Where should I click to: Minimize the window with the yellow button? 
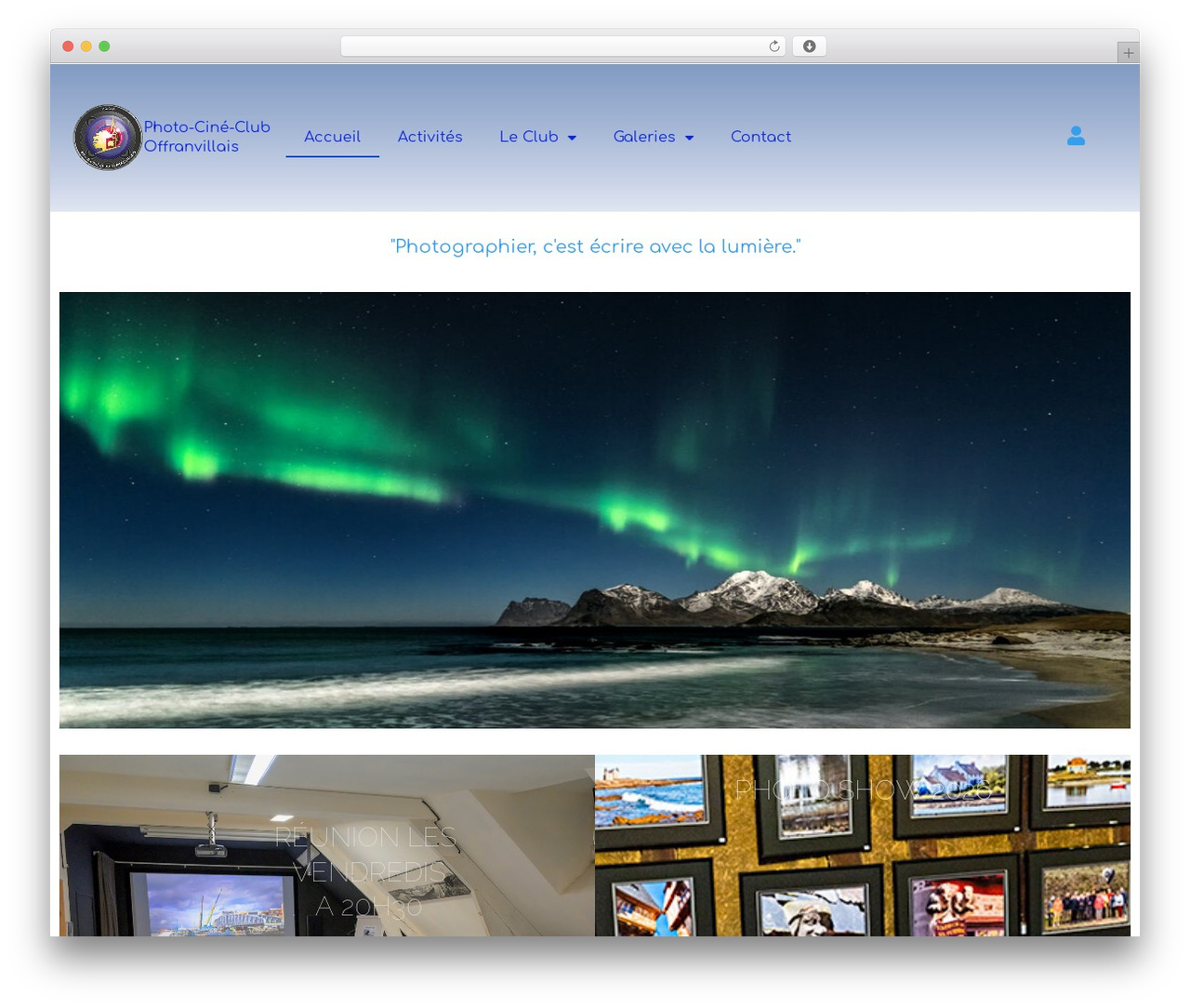pyautogui.click(x=86, y=46)
